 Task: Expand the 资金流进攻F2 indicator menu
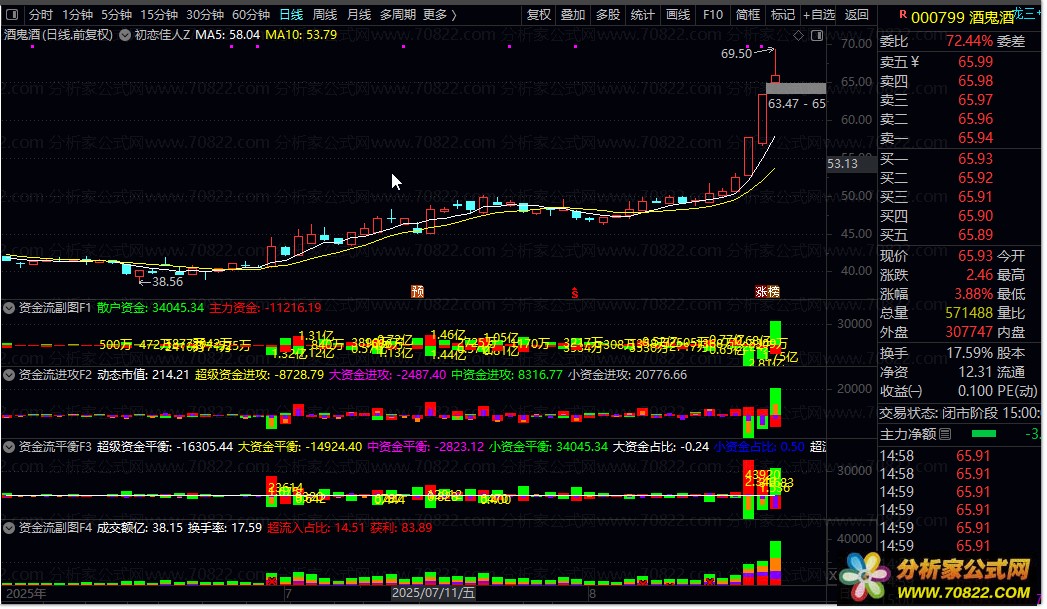(x=9, y=375)
